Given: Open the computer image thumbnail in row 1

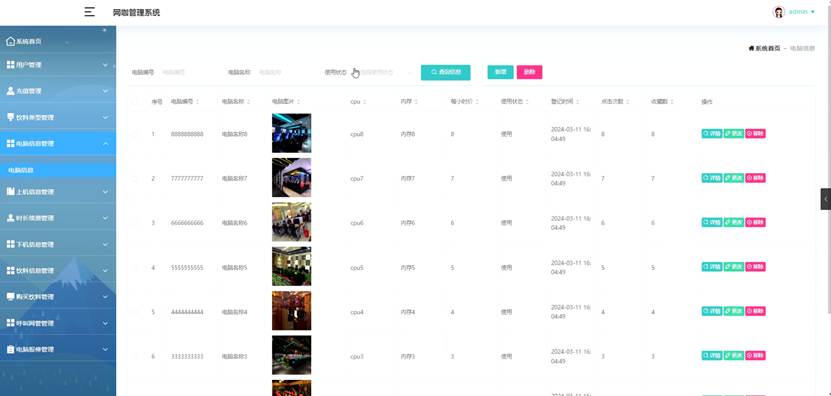Looking at the screenshot, I should tap(291, 133).
